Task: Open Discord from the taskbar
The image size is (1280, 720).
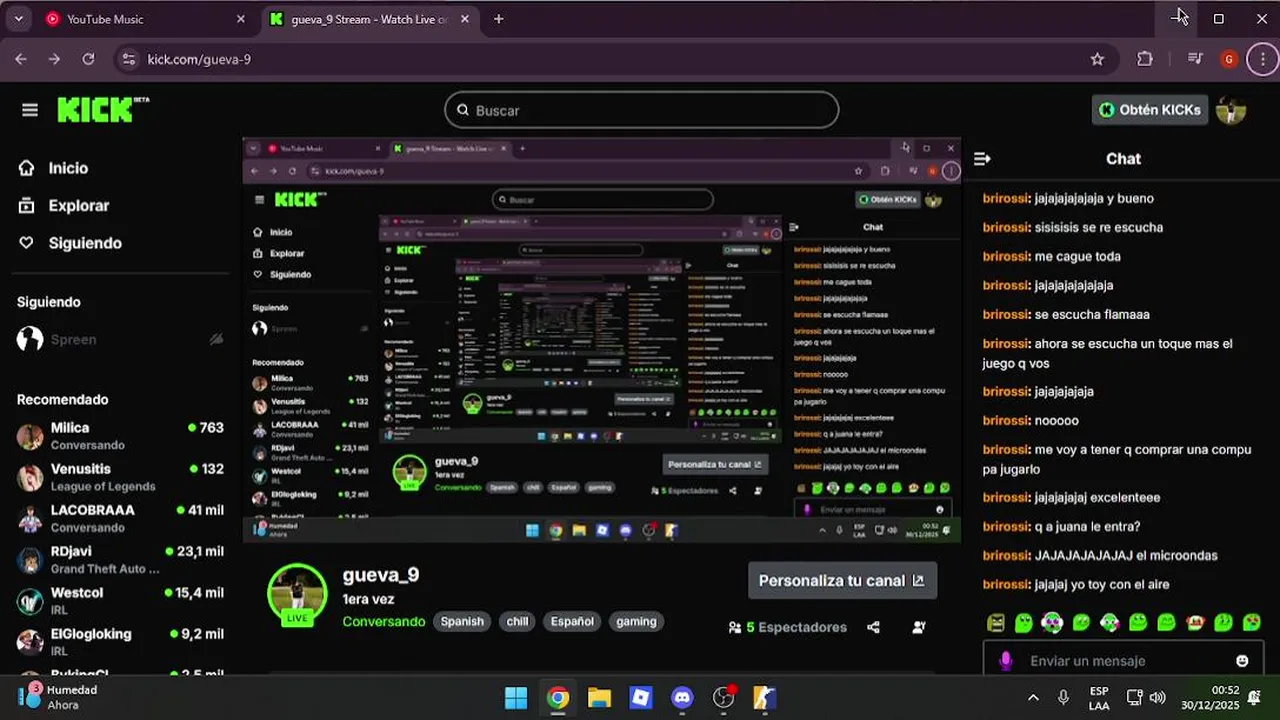Action: point(682,697)
